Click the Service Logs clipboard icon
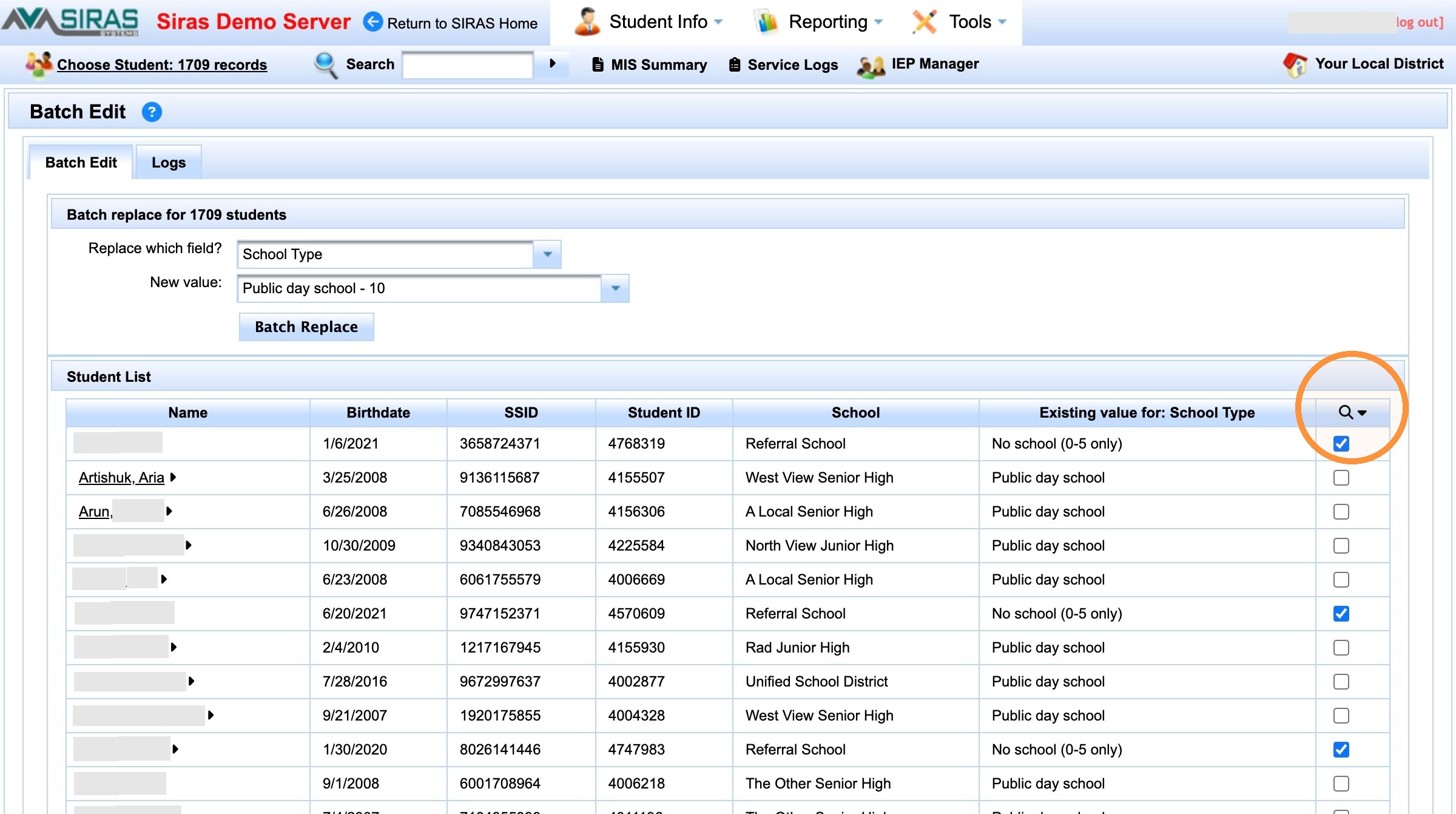Screen dimensions: 1456x814 point(735,64)
